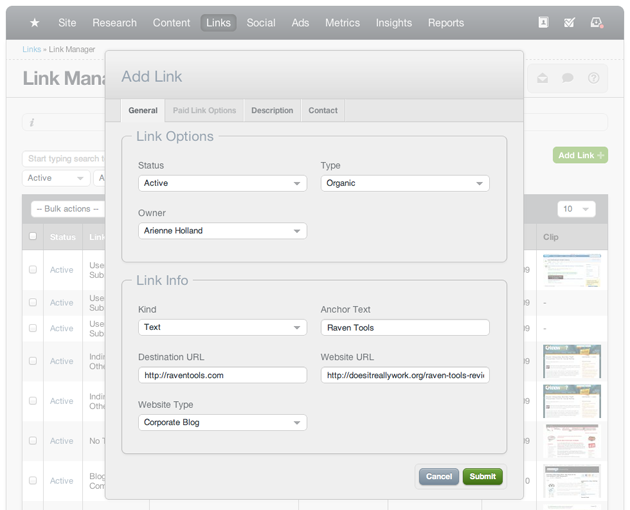Viewport: 630px width, 510px height.
Task: Click the 'Start typing search' field
Action: tap(64, 159)
